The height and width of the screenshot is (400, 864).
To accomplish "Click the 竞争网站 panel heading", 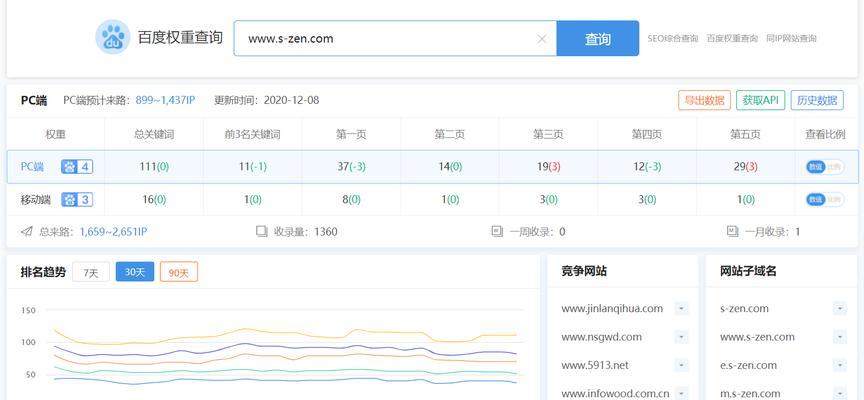I will (584, 271).
